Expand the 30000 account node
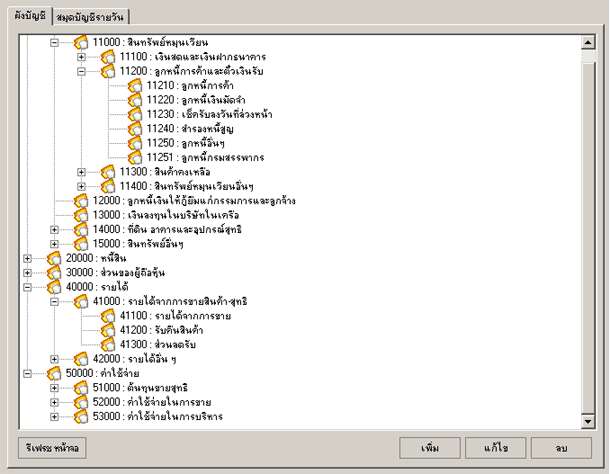610x474 pixels. (x=27, y=273)
